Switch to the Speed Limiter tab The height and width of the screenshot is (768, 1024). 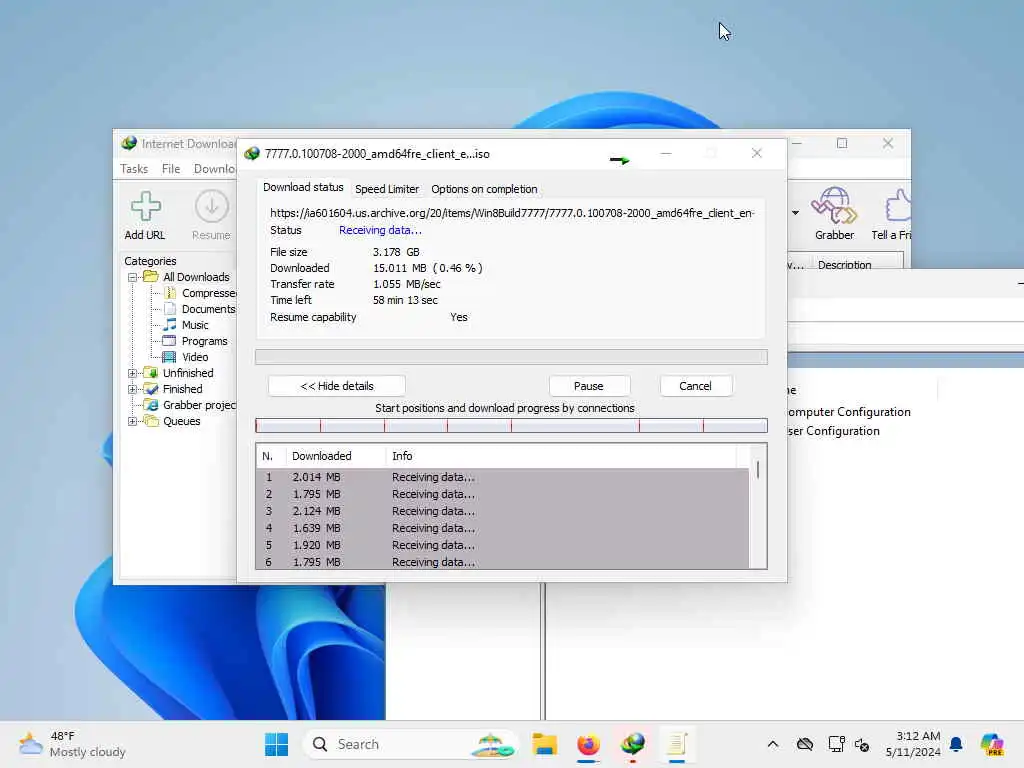point(387,189)
